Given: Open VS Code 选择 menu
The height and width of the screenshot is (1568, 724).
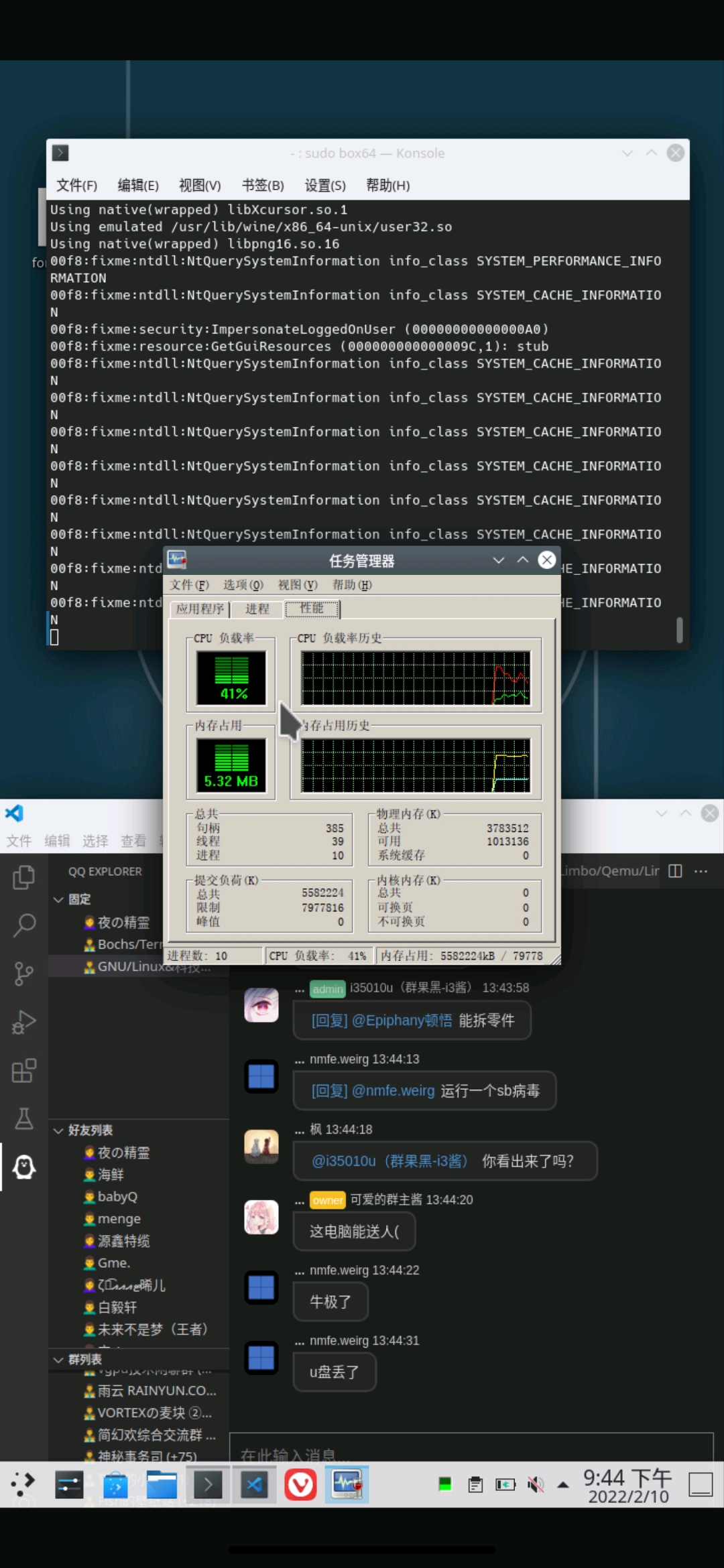Looking at the screenshot, I should click(95, 841).
